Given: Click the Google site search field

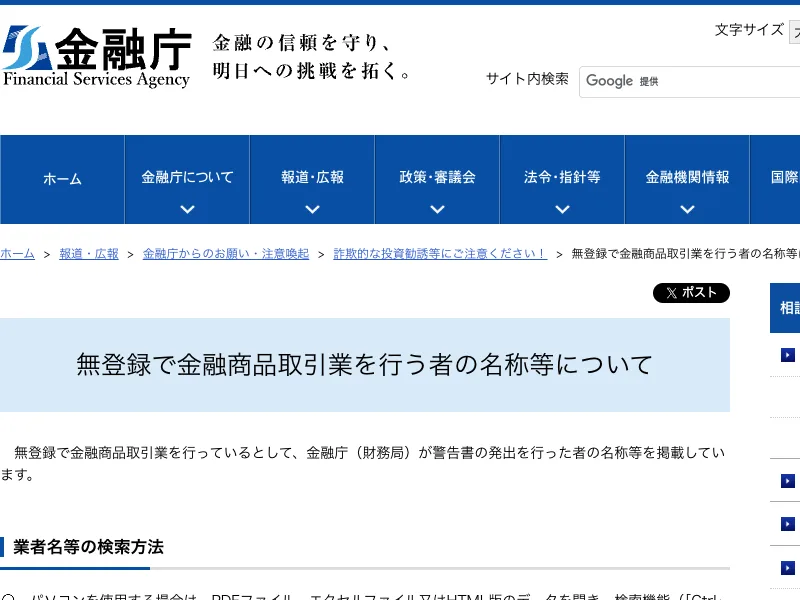Looking at the screenshot, I should point(690,82).
